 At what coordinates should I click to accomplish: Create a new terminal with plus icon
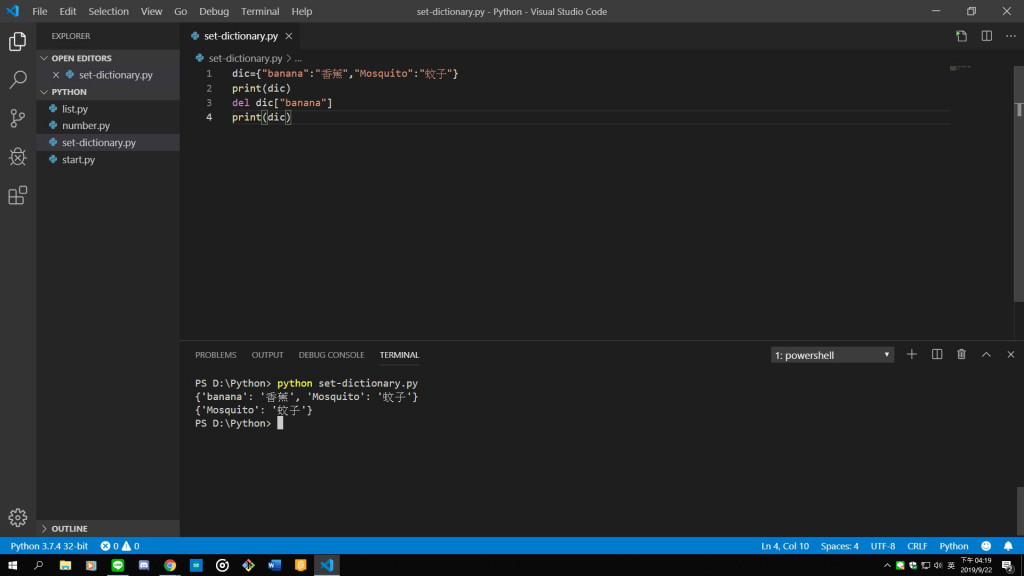pyautogui.click(x=912, y=355)
